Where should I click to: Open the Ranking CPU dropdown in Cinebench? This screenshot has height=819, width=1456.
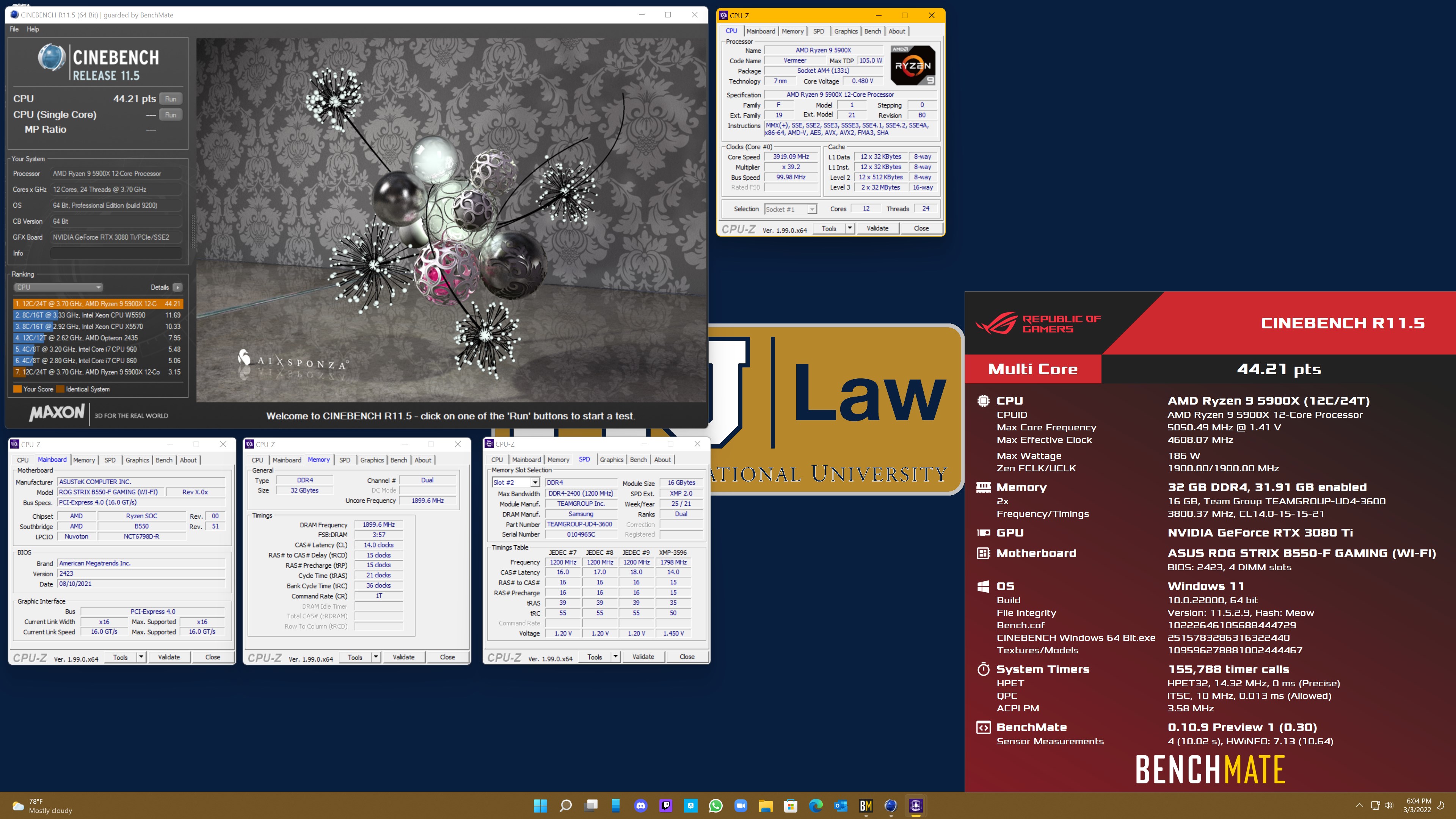point(58,287)
